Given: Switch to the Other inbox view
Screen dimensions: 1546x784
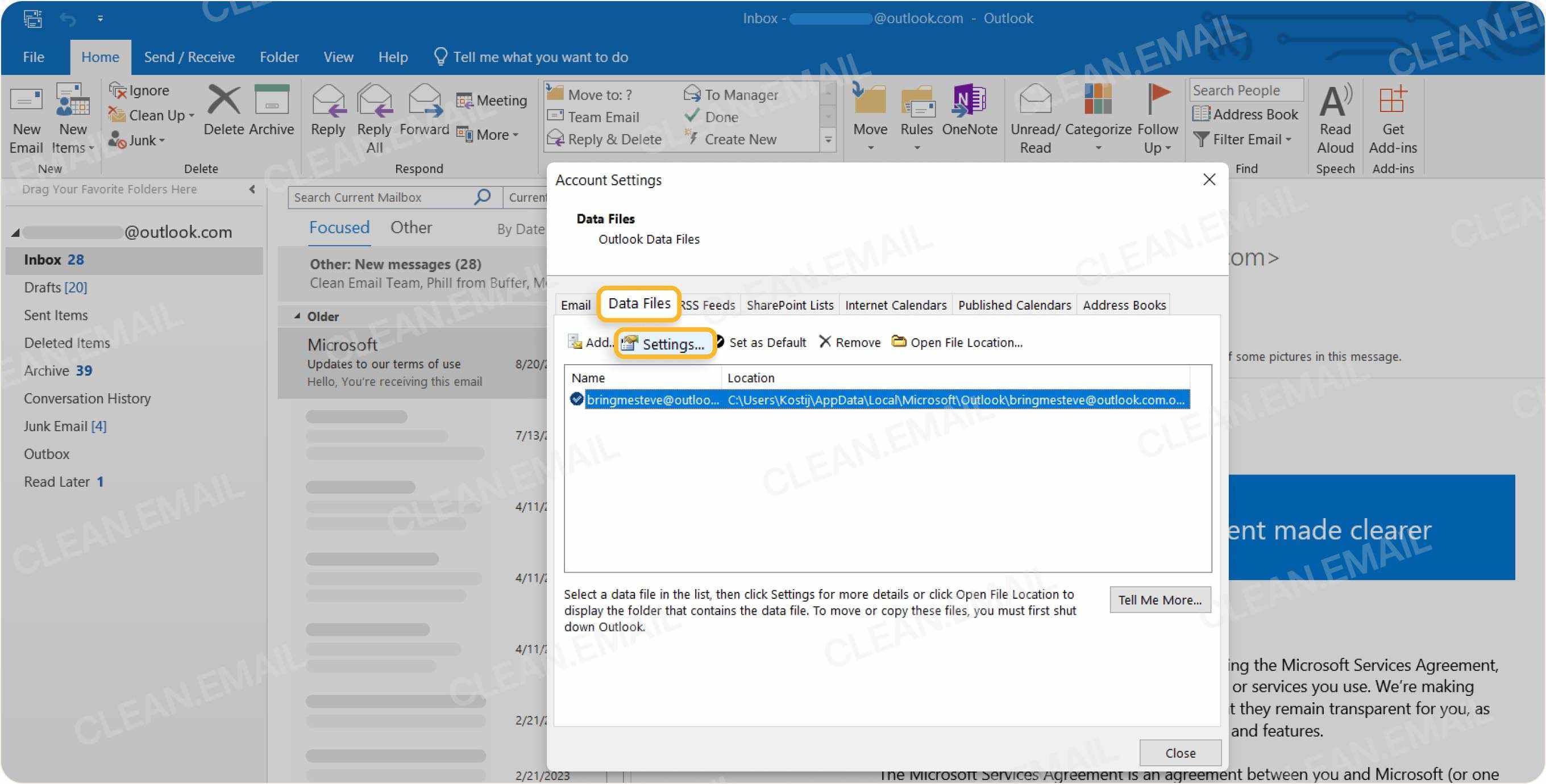Looking at the screenshot, I should click(411, 227).
